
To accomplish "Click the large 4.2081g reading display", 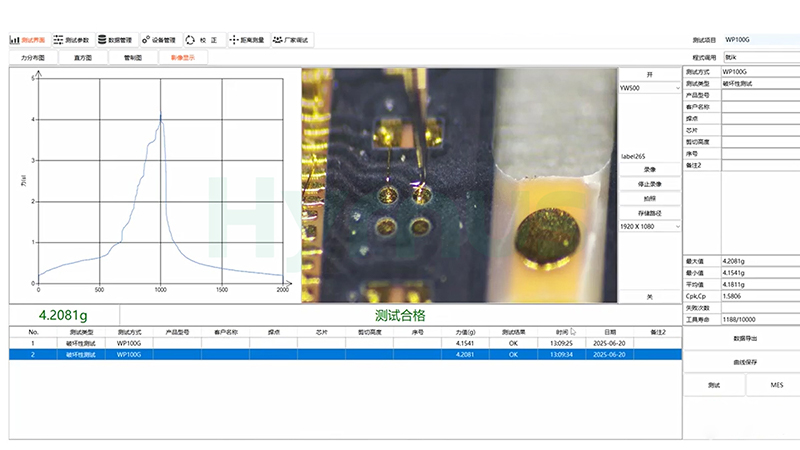I will tap(63, 315).
